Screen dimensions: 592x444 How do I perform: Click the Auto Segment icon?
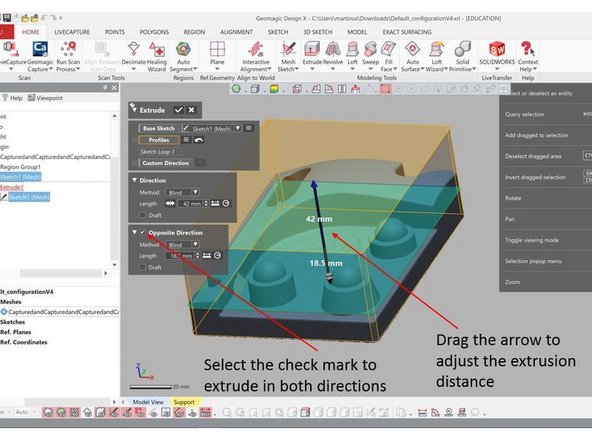pos(183,56)
